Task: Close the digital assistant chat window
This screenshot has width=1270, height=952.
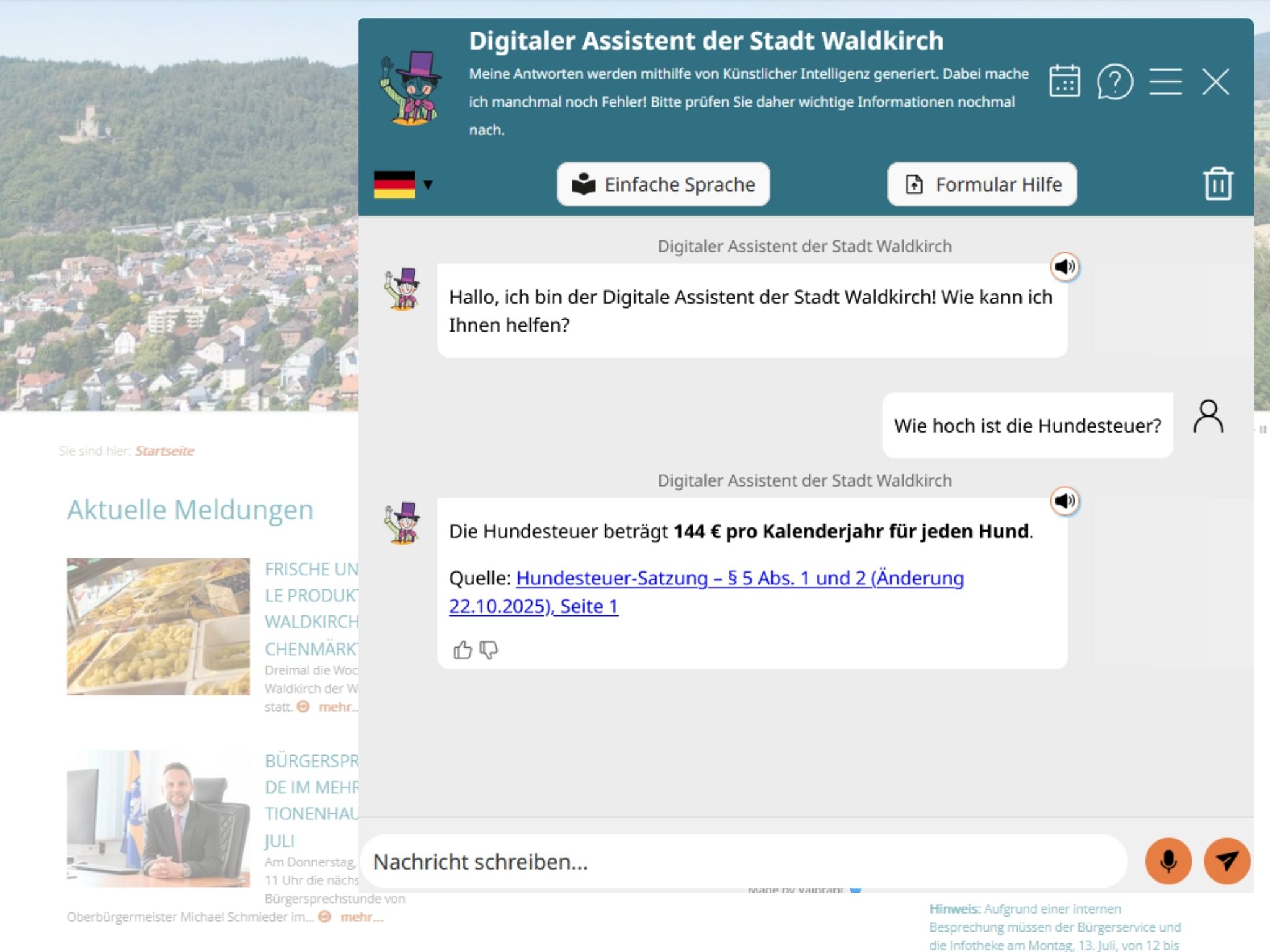Action: (1215, 81)
